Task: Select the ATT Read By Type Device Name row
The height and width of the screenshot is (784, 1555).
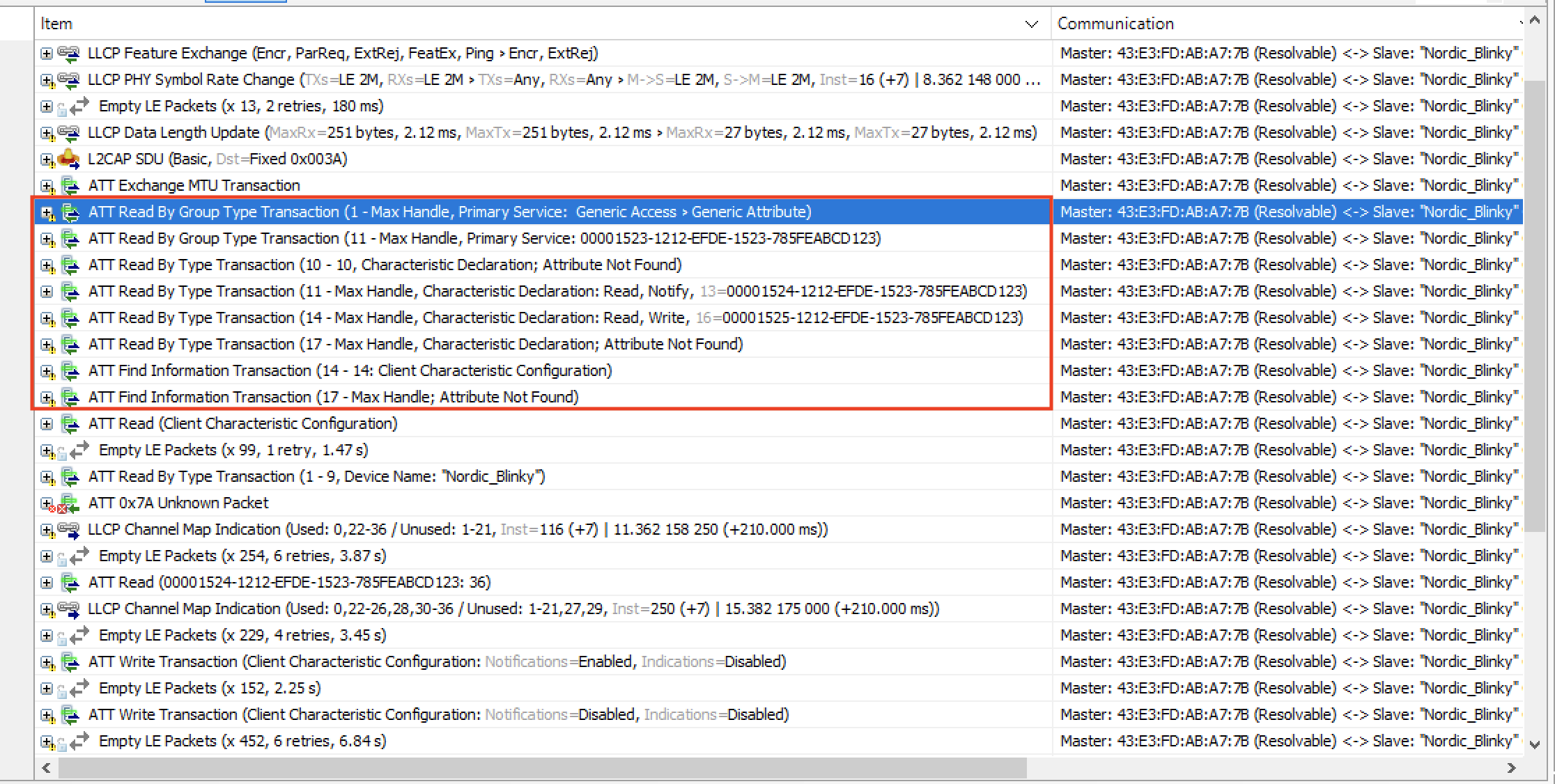Action: point(314,476)
